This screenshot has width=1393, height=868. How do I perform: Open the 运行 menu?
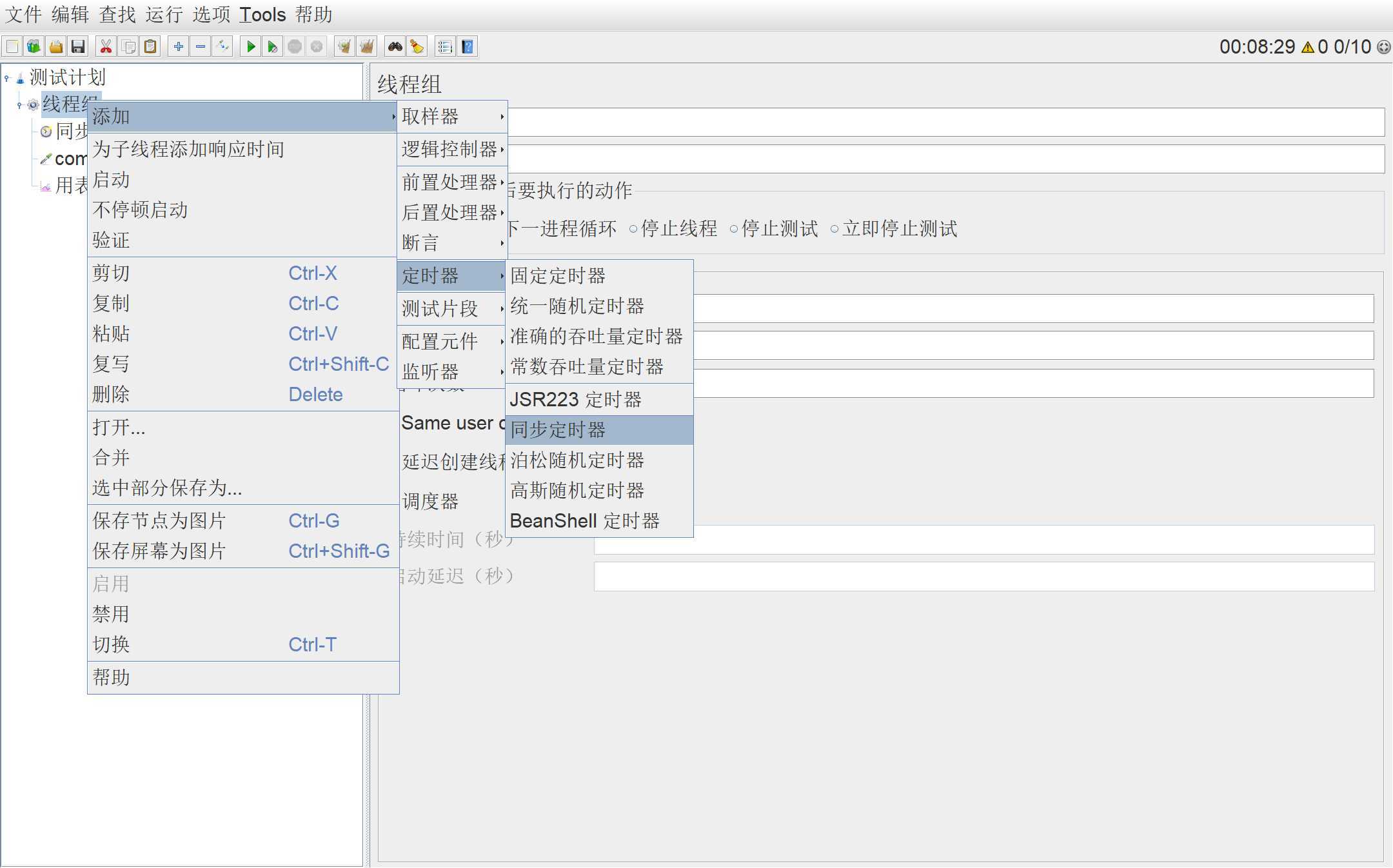(164, 14)
